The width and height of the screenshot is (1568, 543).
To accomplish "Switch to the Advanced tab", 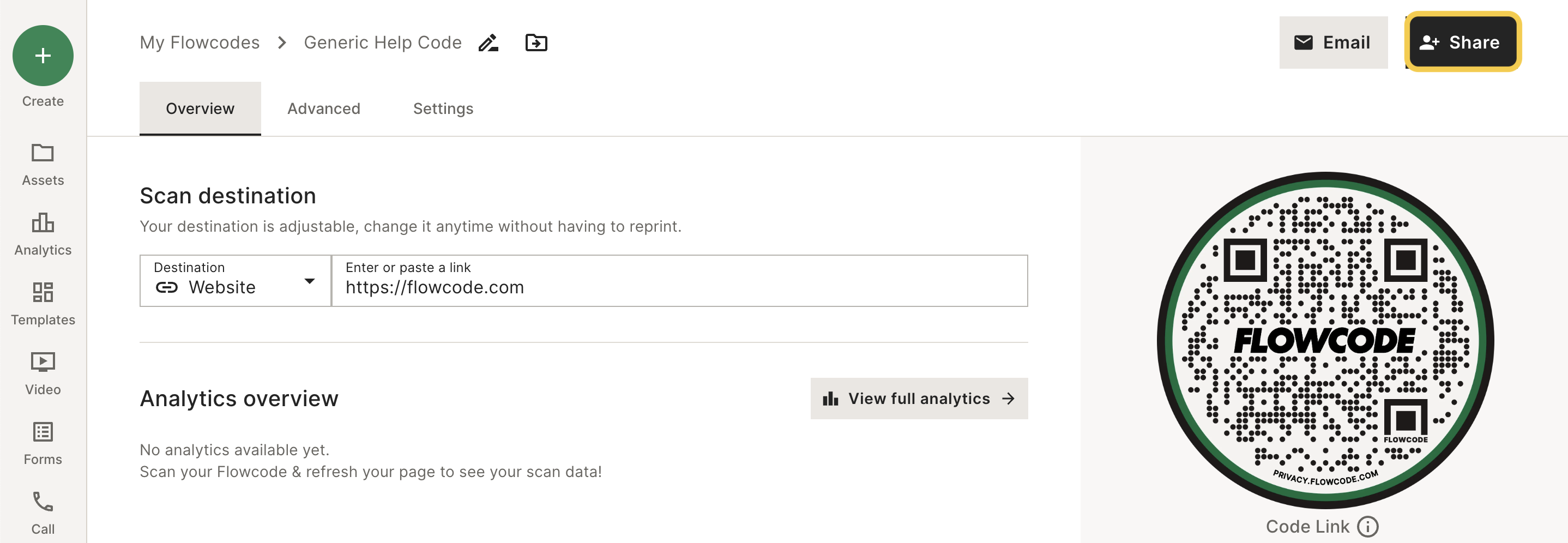I will click(324, 108).
